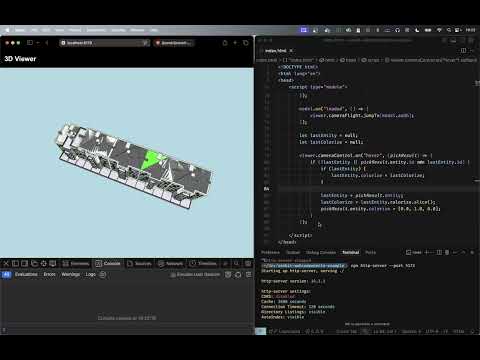
Task: Click the 'npx http-server --port 5173' terminal command
Action: [383, 266]
